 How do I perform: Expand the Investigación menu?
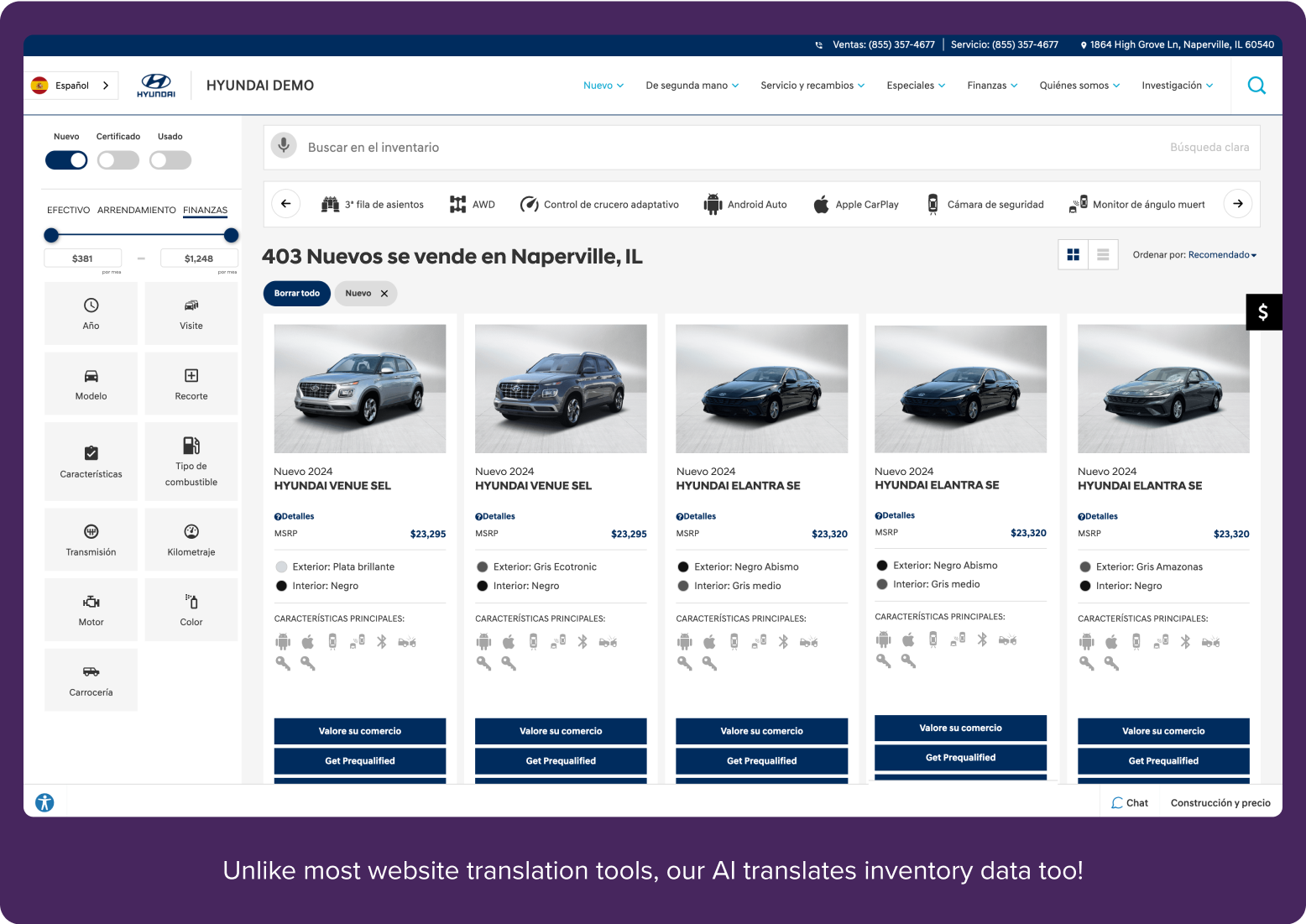point(1177,86)
